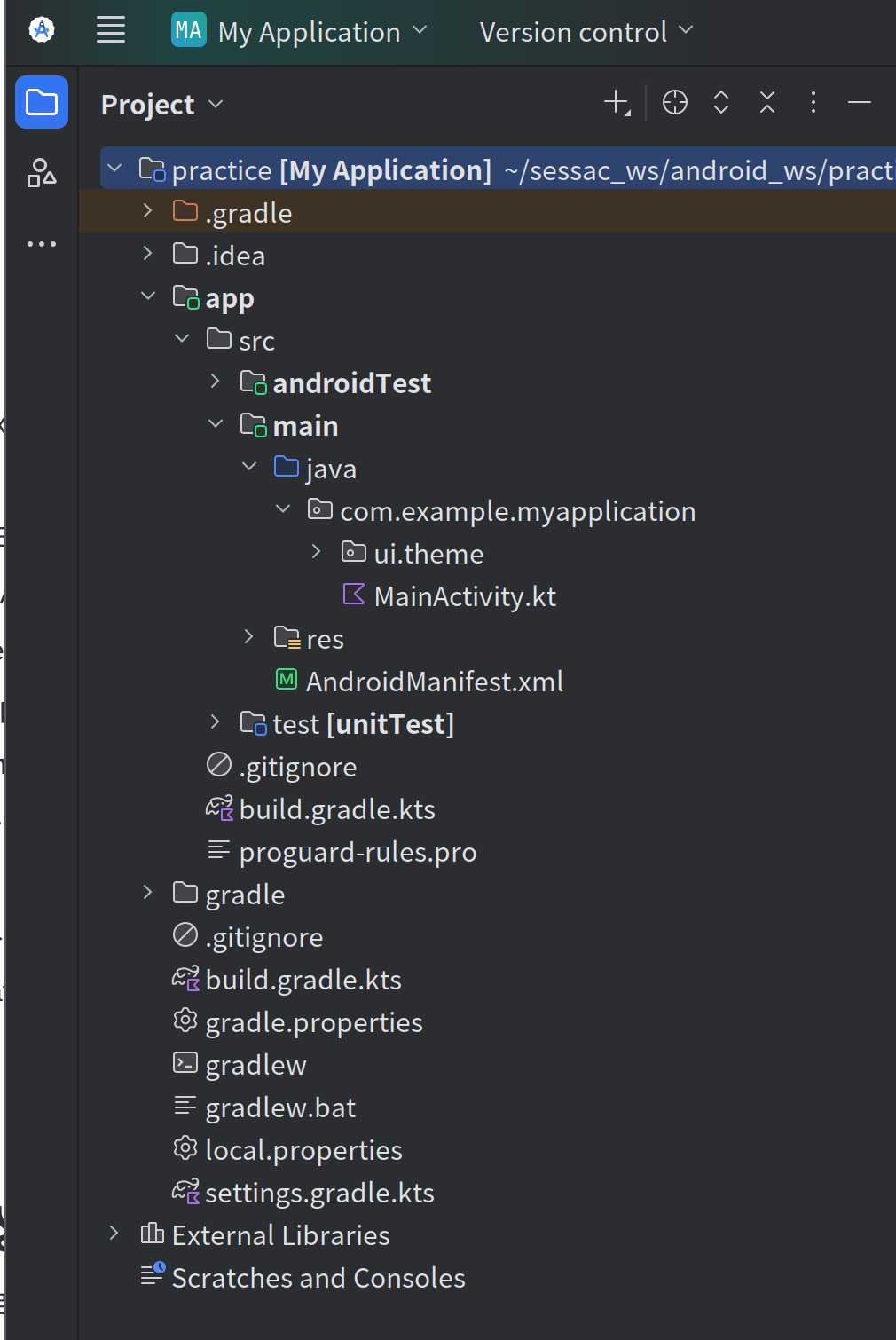Click the More tool windows ellipsis
Screen dimensions: 896x1340
(42, 244)
